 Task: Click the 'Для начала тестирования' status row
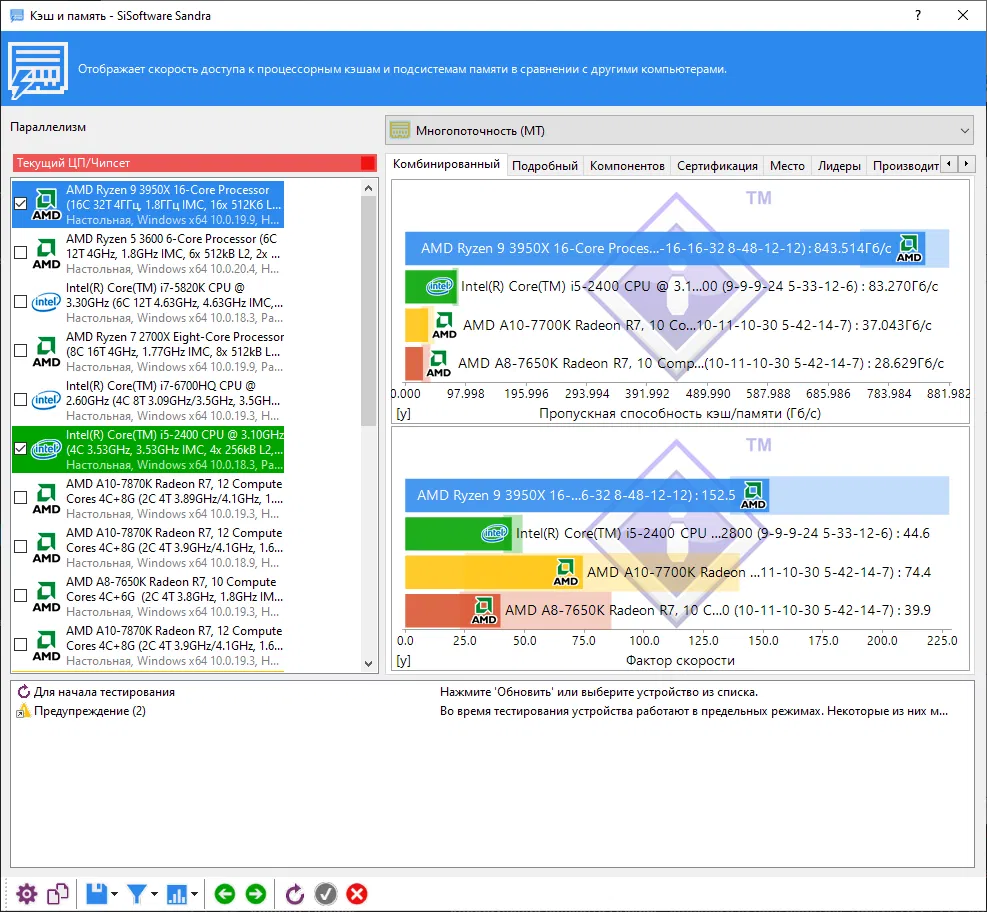(492, 692)
